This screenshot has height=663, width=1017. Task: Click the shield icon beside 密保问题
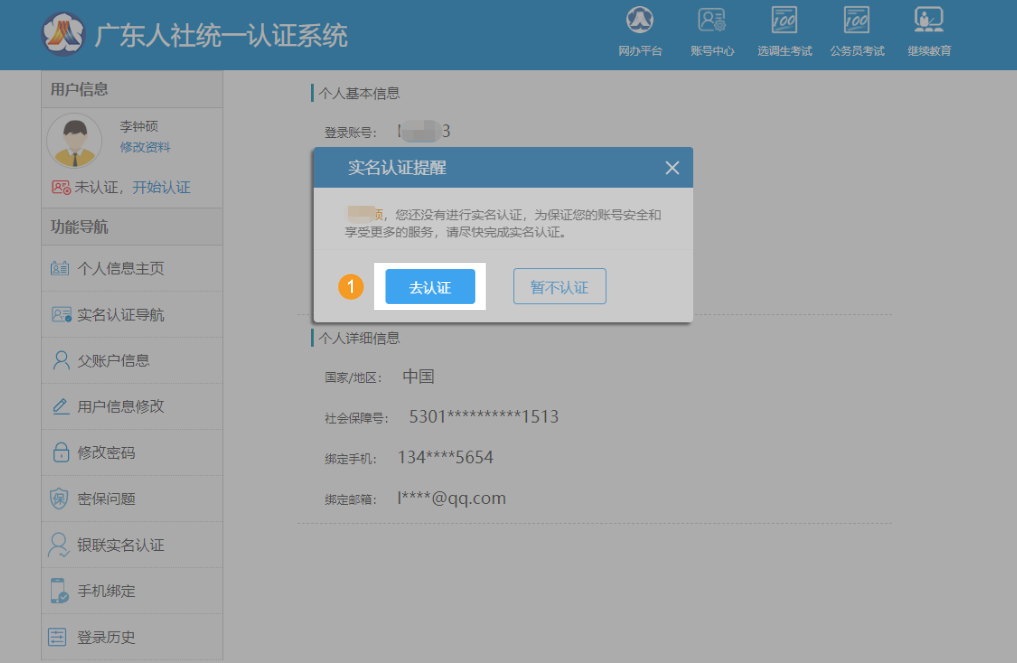click(x=60, y=499)
